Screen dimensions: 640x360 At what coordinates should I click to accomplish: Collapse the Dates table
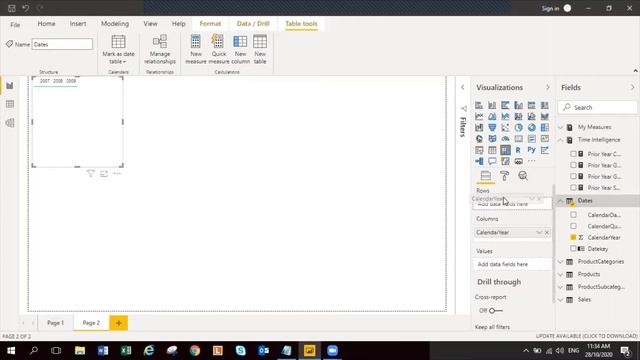coord(560,201)
